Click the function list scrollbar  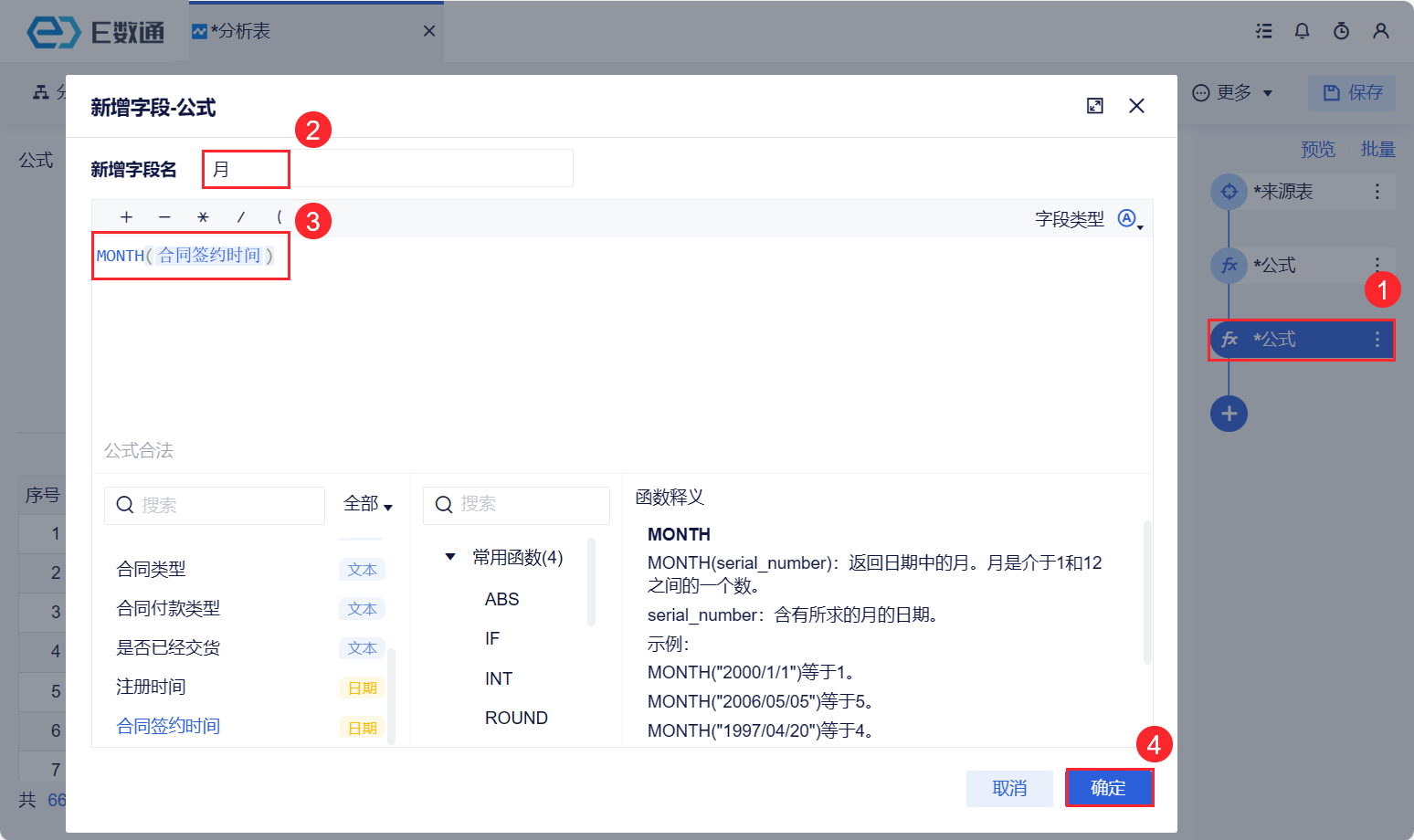pos(591,582)
